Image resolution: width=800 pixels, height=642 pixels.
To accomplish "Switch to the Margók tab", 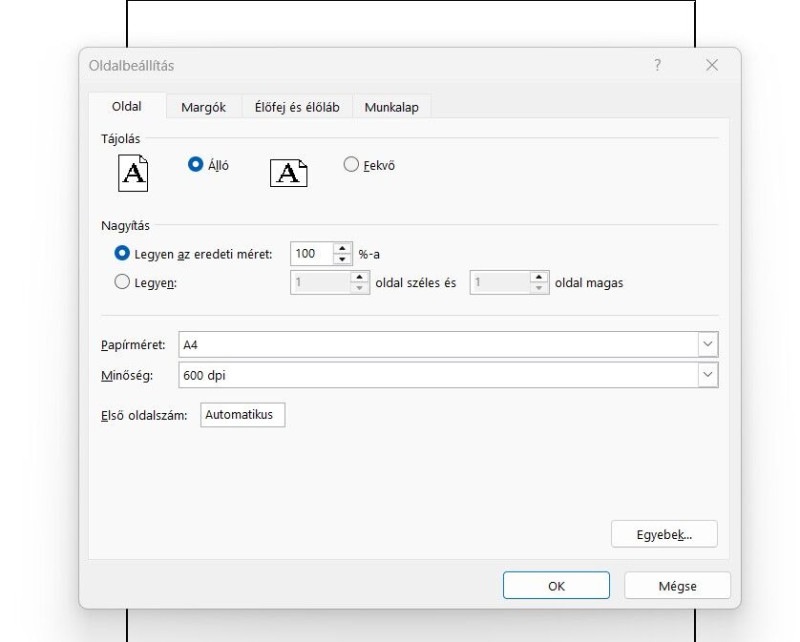I will (204, 107).
